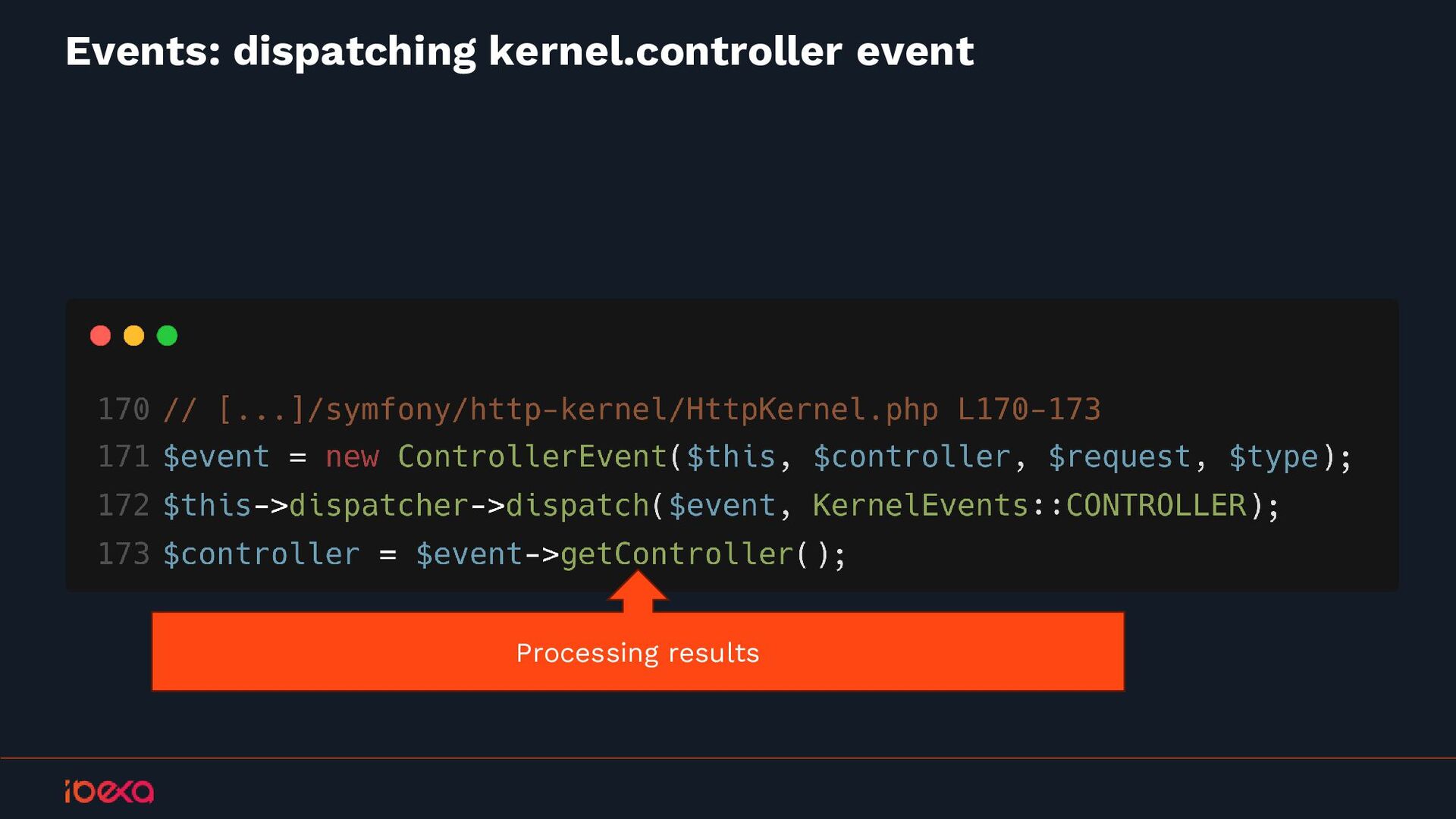Click the Processing results box
This screenshot has width=1456, height=819.
click(x=638, y=652)
